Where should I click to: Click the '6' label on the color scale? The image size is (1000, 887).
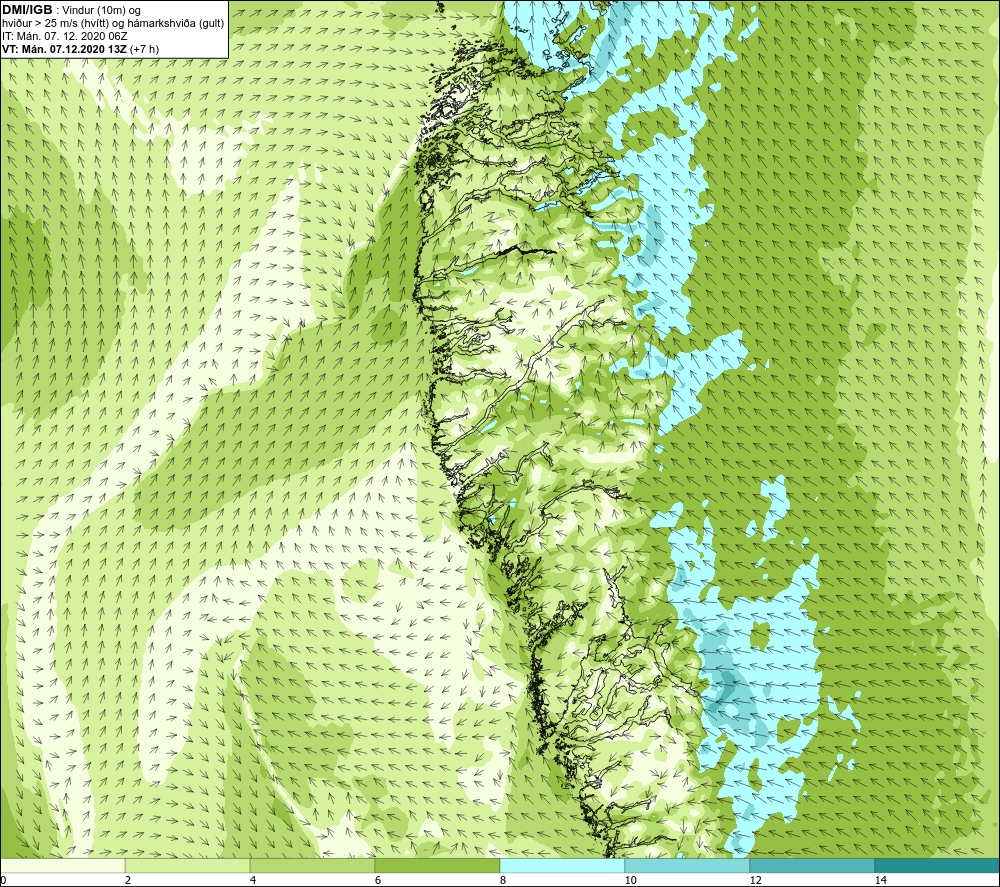tap(378, 880)
